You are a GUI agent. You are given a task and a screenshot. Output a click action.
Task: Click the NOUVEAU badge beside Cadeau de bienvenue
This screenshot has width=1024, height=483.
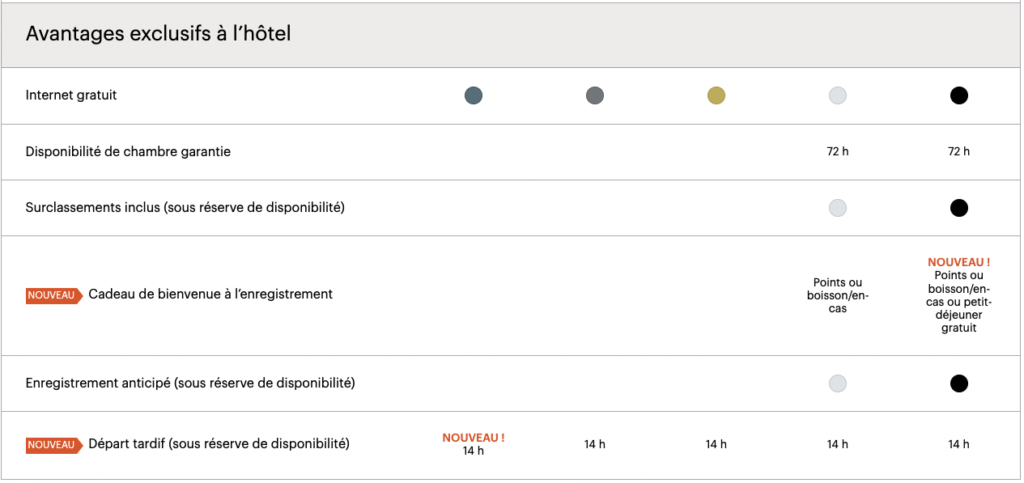click(x=53, y=296)
